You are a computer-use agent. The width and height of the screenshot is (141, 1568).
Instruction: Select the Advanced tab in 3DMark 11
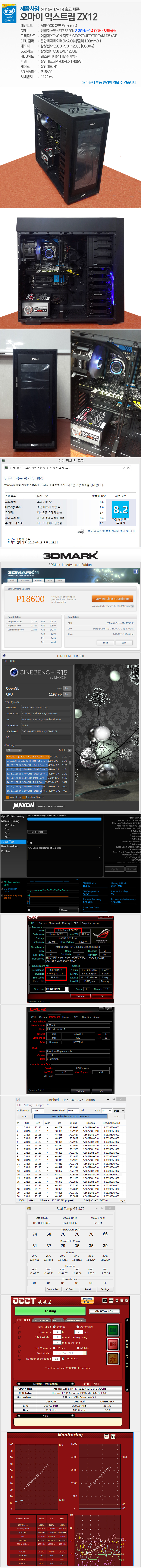point(25,581)
